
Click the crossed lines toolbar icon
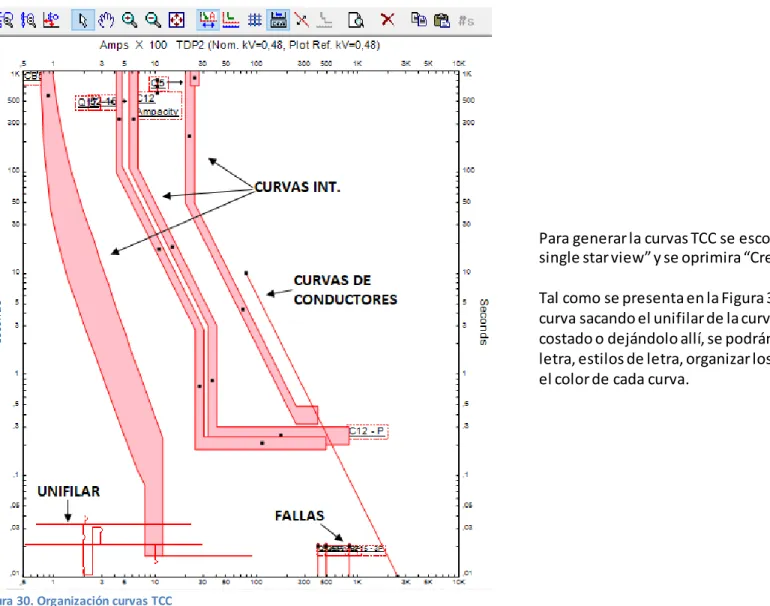pyautogui.click(x=301, y=20)
